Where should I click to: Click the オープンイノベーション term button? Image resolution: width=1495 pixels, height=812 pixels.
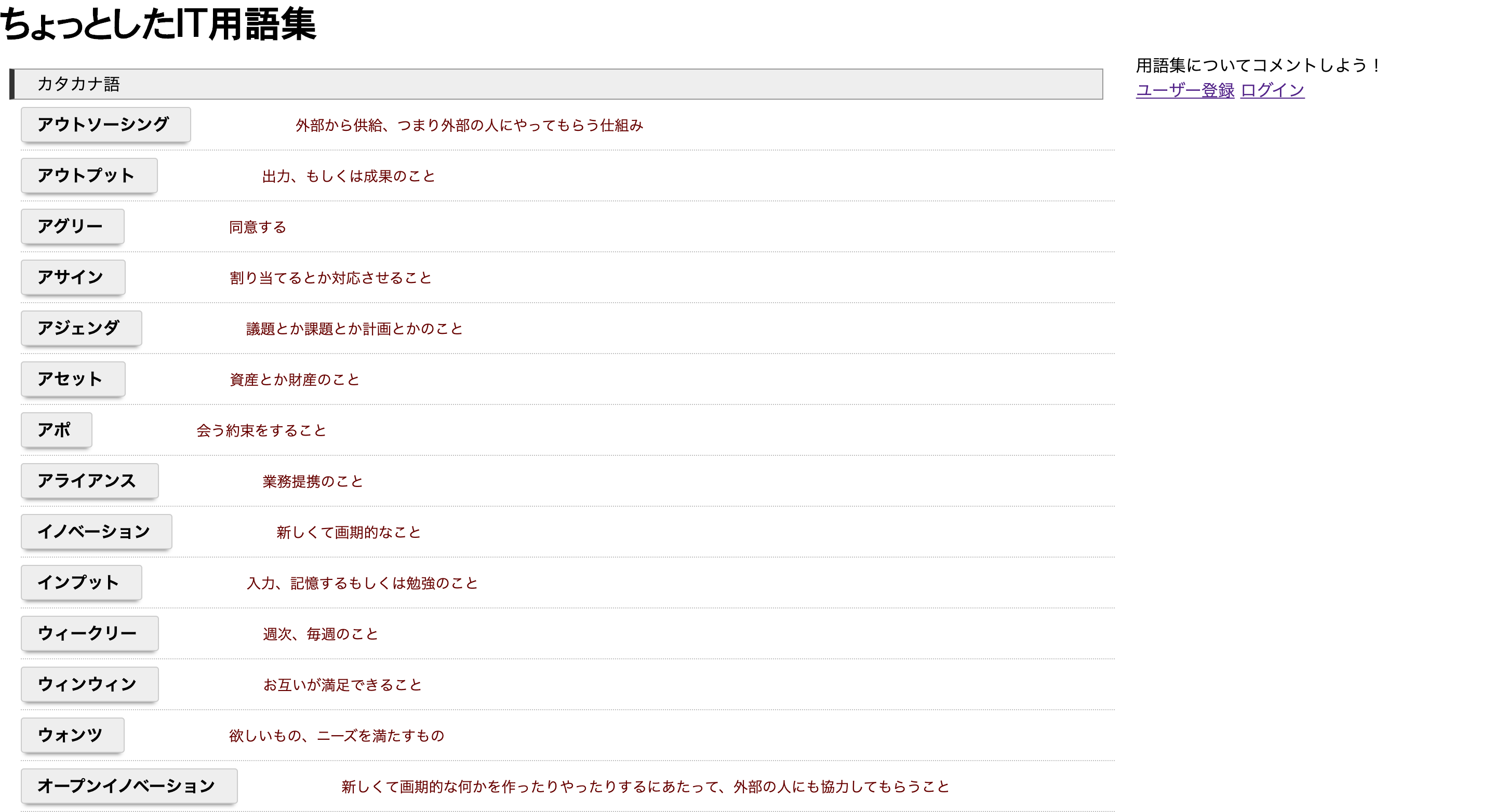(129, 787)
